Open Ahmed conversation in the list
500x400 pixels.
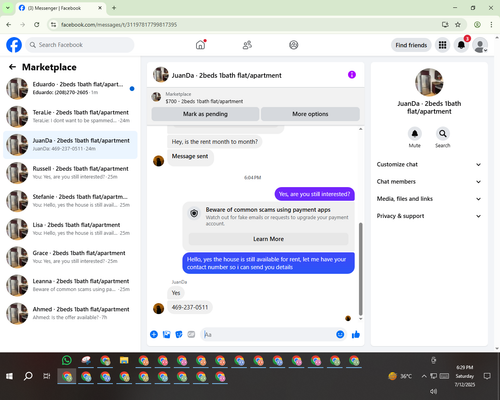(70, 314)
